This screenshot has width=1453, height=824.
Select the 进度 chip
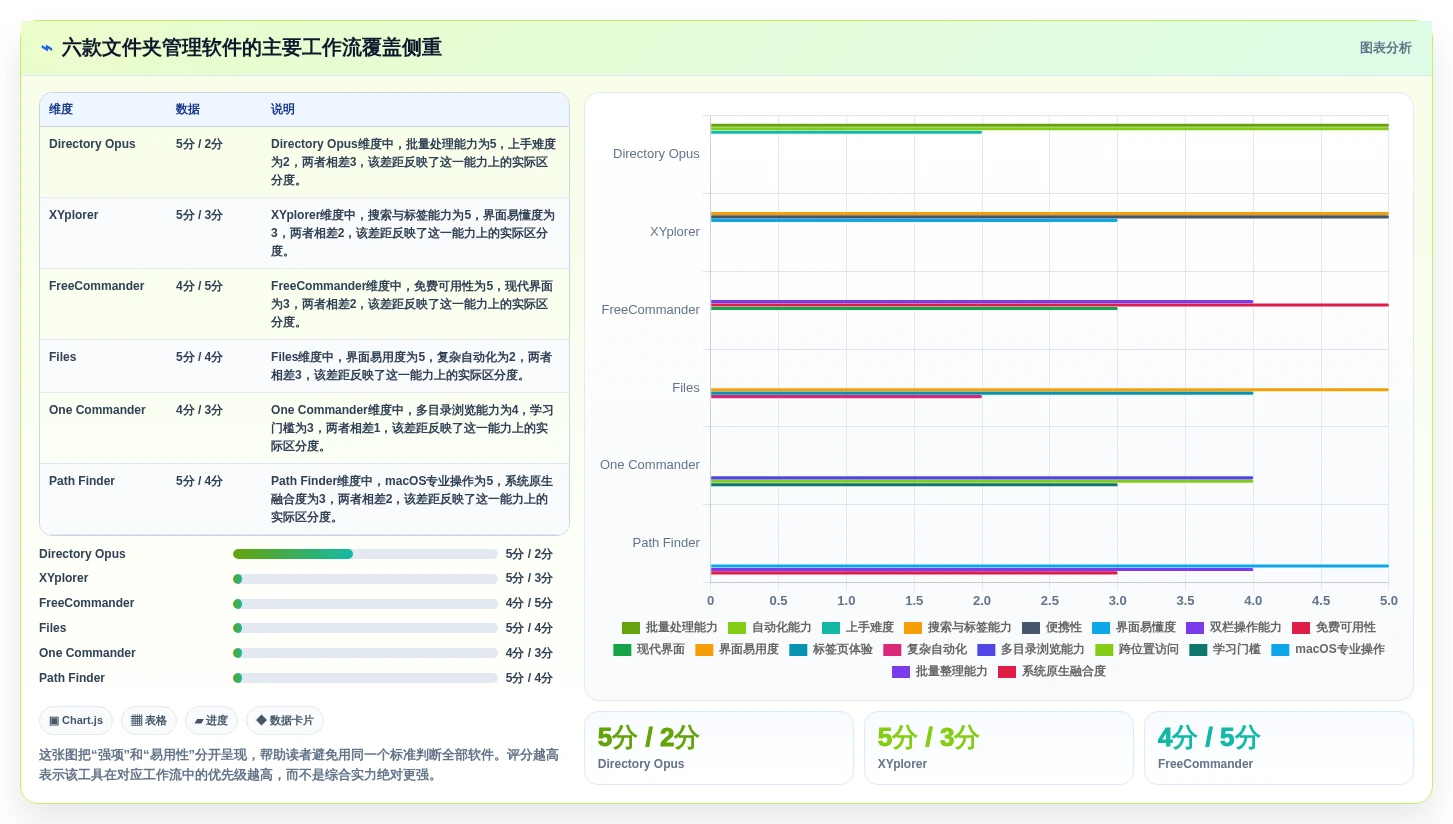(x=211, y=721)
